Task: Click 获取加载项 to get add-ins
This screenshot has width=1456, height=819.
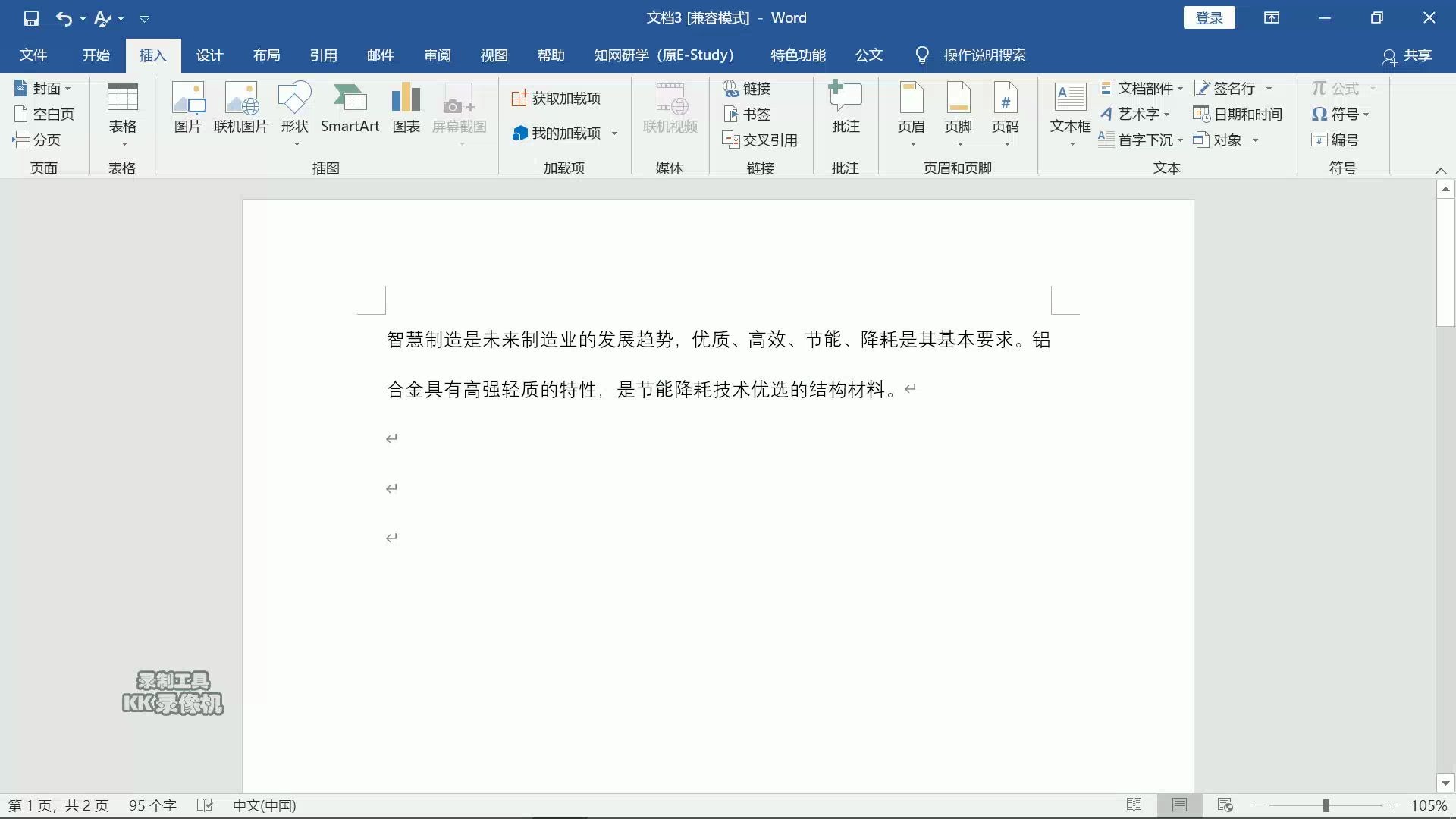Action: coord(557,99)
